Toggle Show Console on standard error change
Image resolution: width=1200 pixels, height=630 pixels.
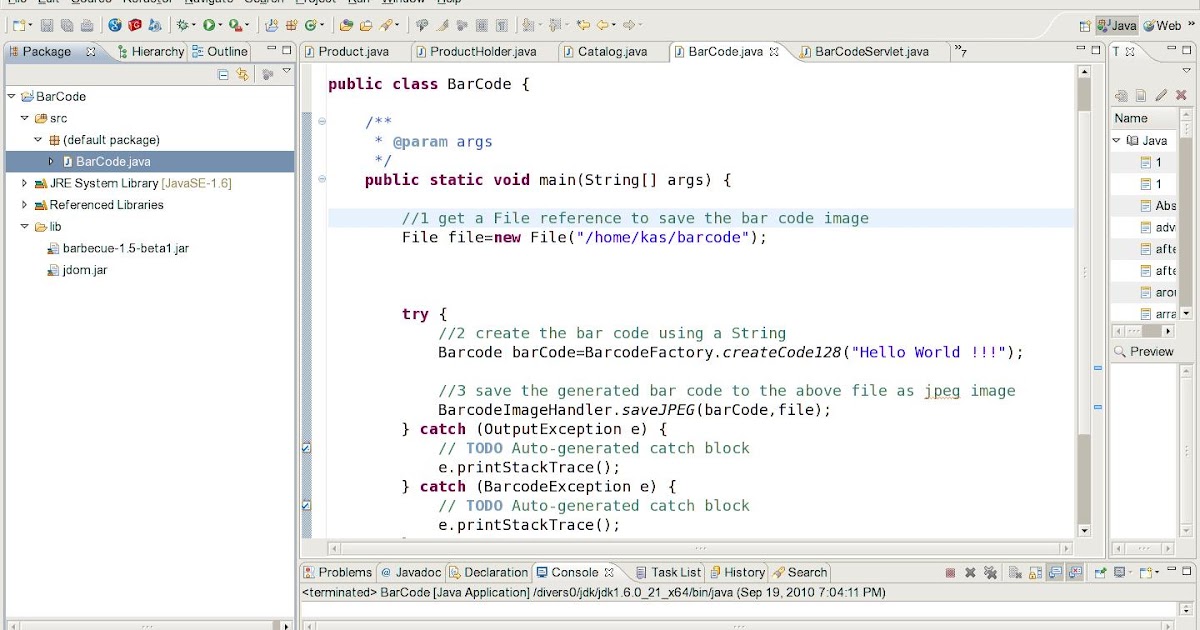(x=1075, y=573)
